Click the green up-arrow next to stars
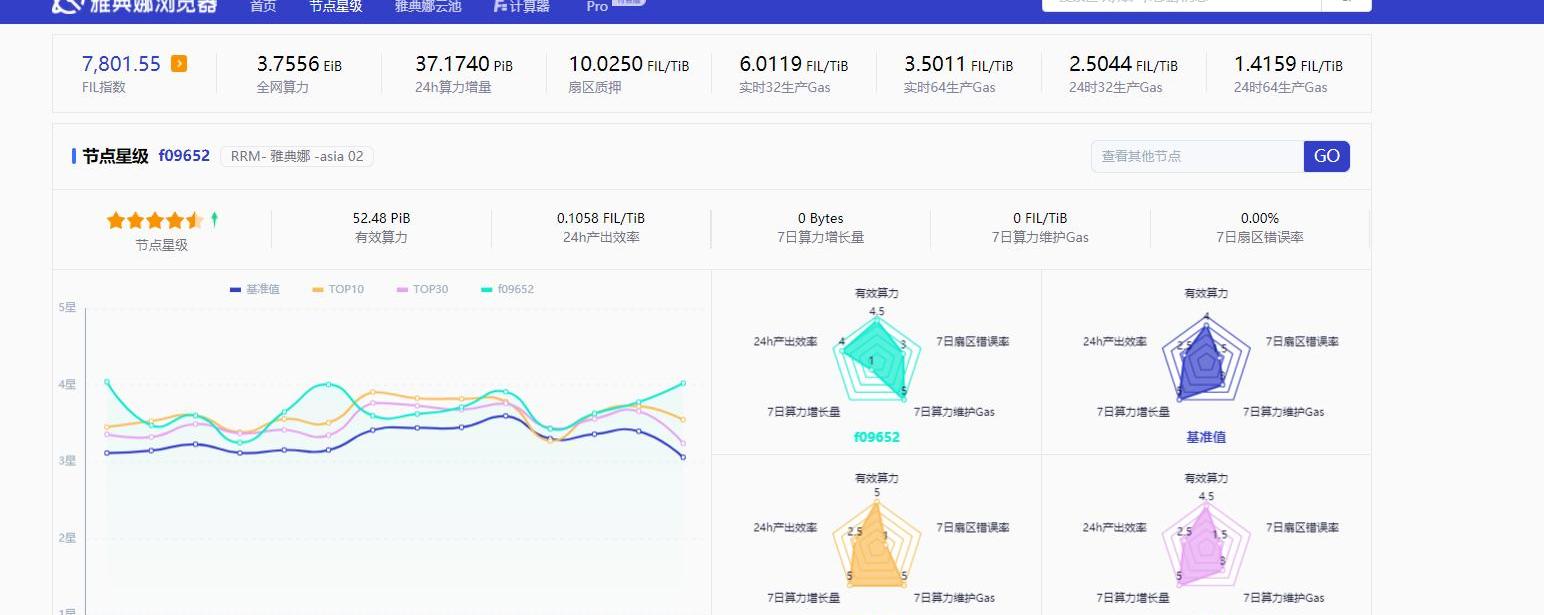 click(x=214, y=220)
